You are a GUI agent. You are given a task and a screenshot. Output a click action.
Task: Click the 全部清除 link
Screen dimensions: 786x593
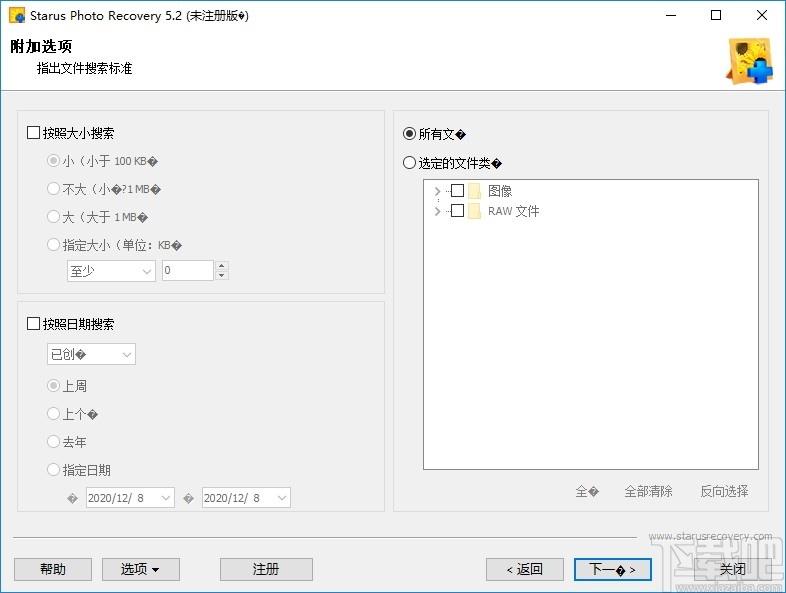(x=648, y=491)
